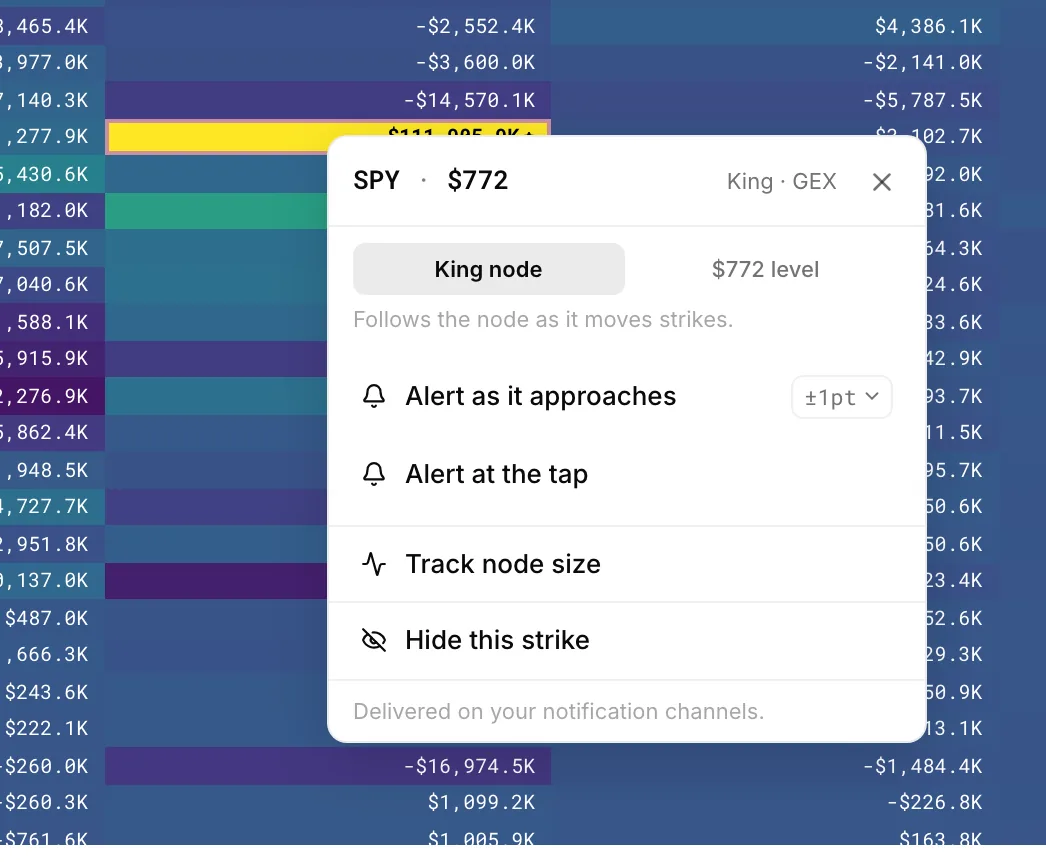Click the -$14,570.1K cell
The width and height of the screenshot is (1046, 862).
[328, 100]
